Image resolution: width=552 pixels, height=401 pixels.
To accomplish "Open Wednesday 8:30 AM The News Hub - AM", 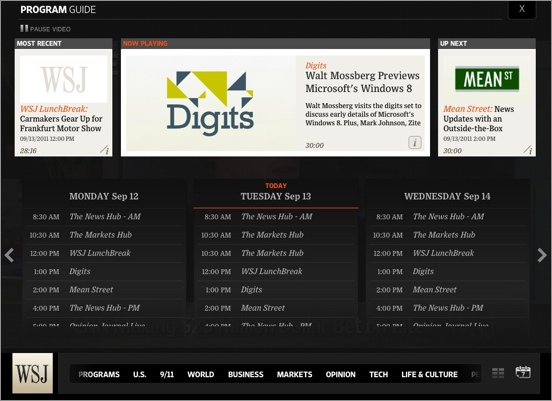I will (448, 217).
